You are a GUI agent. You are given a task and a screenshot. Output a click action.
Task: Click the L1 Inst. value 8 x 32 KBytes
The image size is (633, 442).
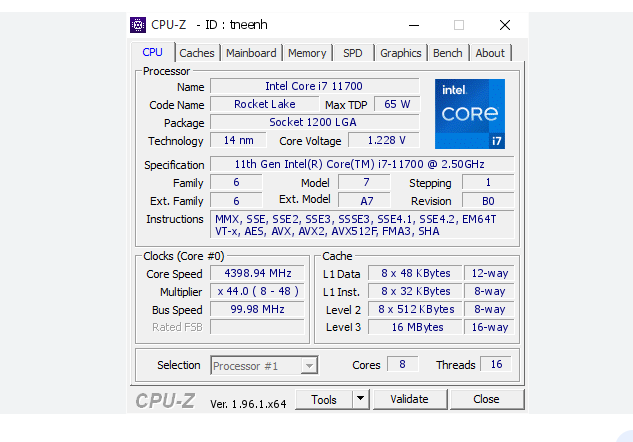(x=415, y=291)
